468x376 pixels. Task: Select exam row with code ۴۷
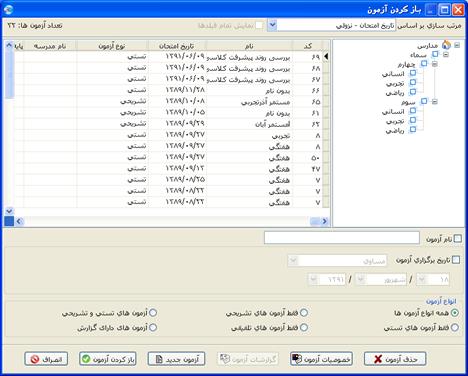[169, 169]
